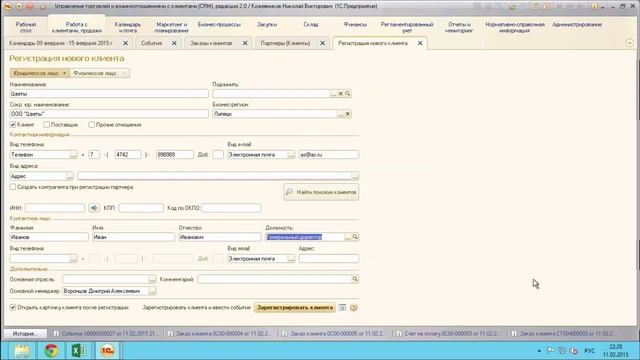Close the Регистрация нового клиента tab

pyautogui.click(x=420, y=43)
